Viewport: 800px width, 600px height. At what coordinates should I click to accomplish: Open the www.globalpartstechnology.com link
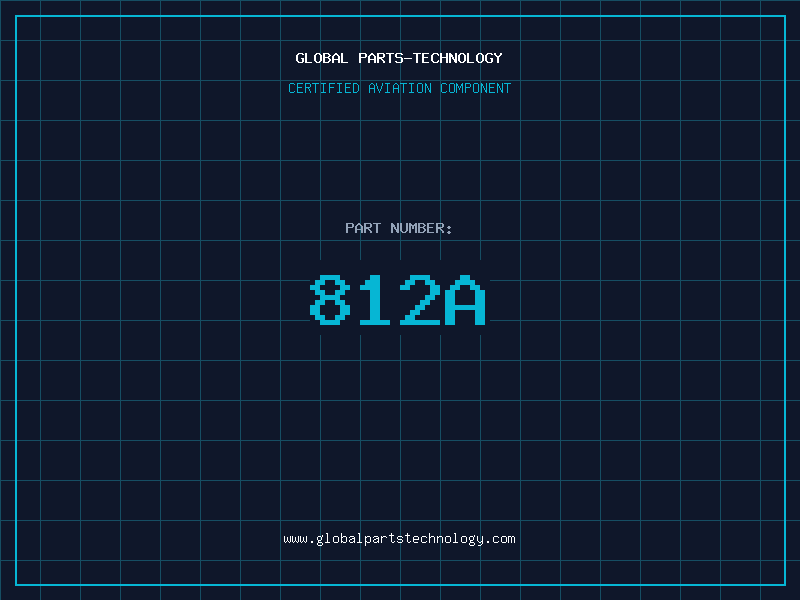(x=399, y=539)
